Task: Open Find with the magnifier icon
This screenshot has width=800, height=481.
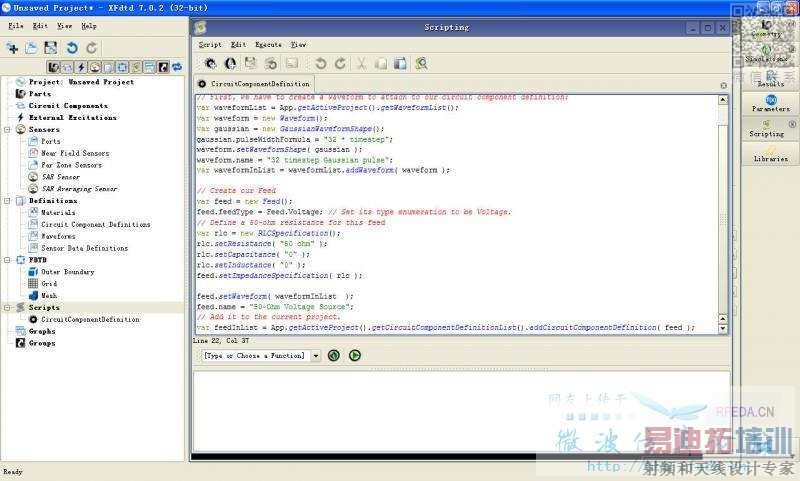Action: click(x=421, y=64)
